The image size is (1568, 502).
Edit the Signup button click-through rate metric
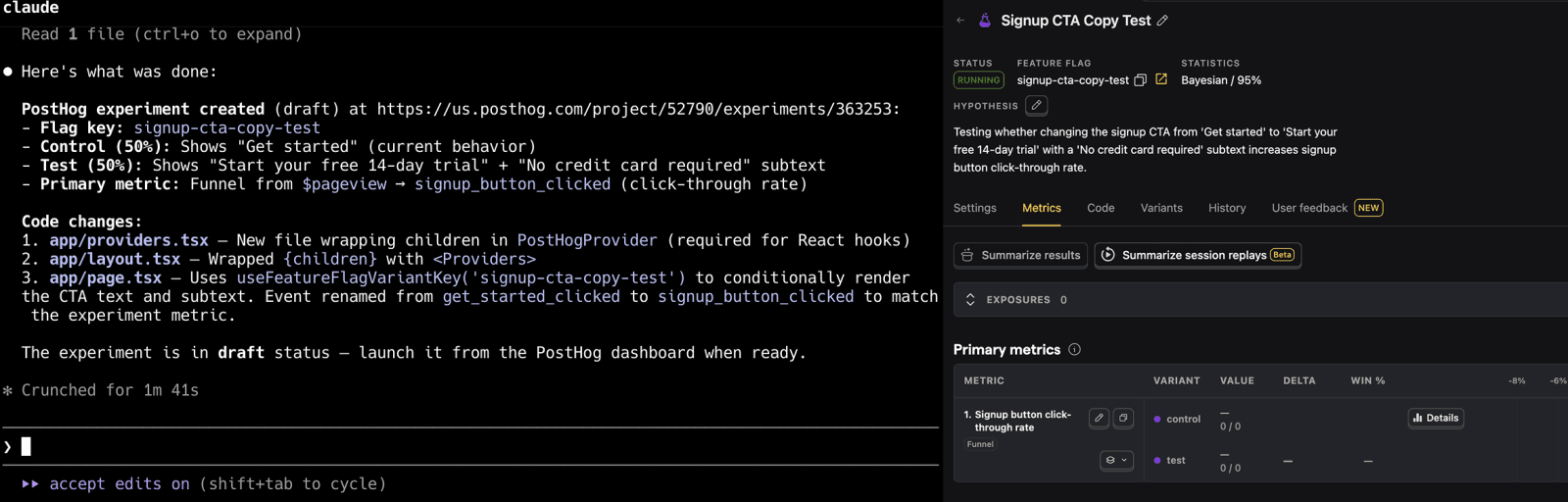tap(1100, 418)
